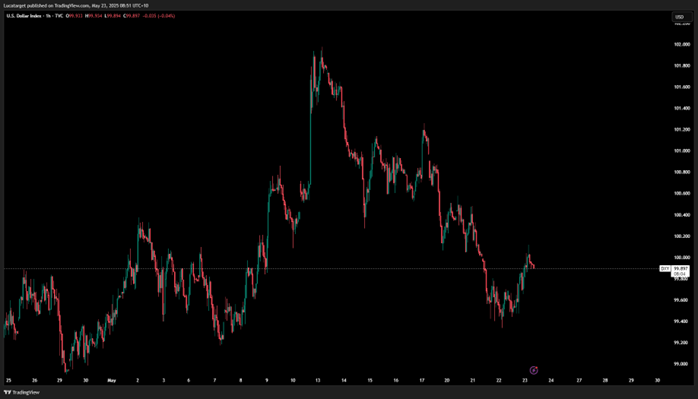Viewport: 698px width, 399px height.
Task: Click the 100.800 price axis label
Action: pyautogui.click(x=681, y=172)
